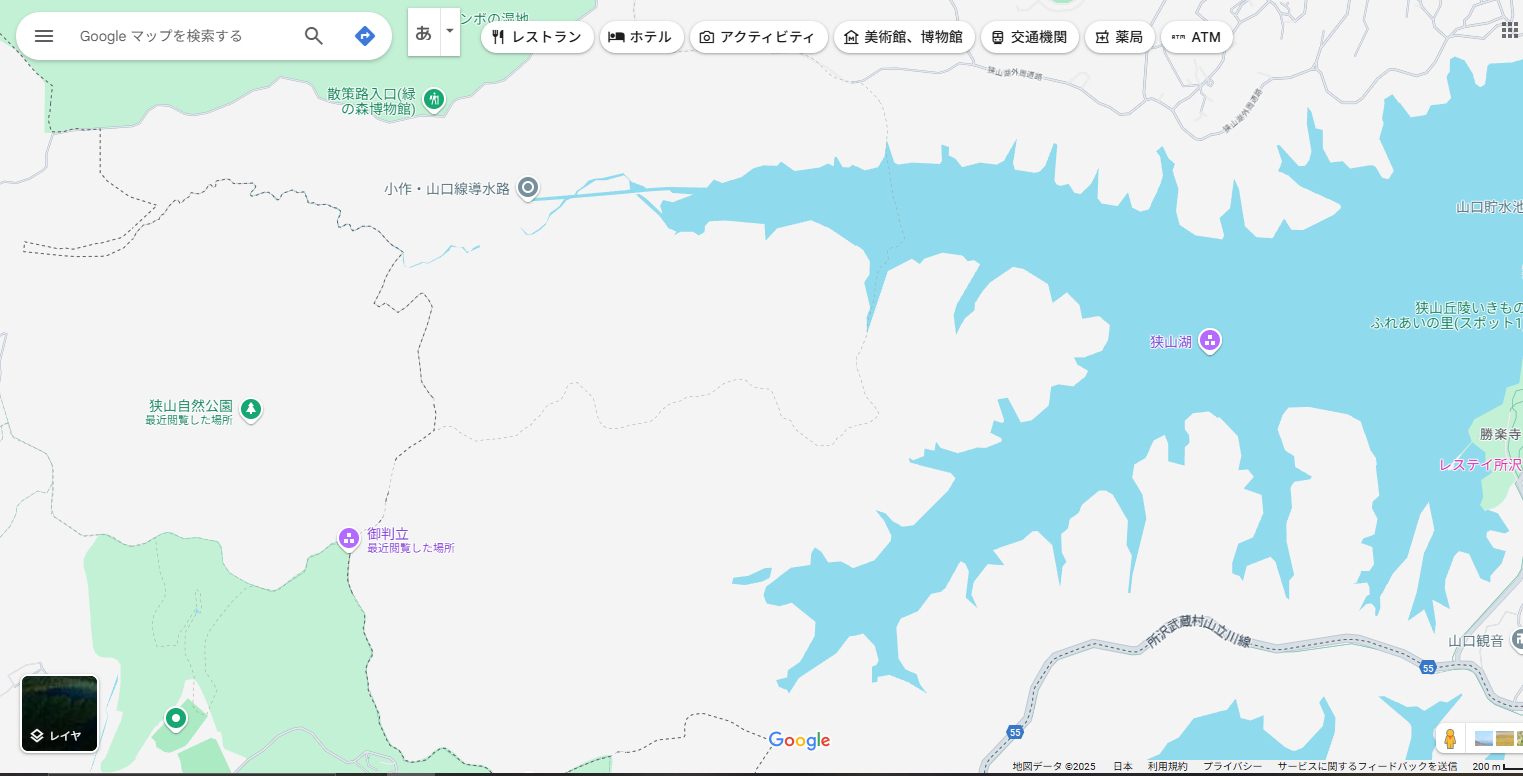This screenshot has width=1523, height=776.
Task: Open the レイヤ layers preview panel
Action: point(59,713)
